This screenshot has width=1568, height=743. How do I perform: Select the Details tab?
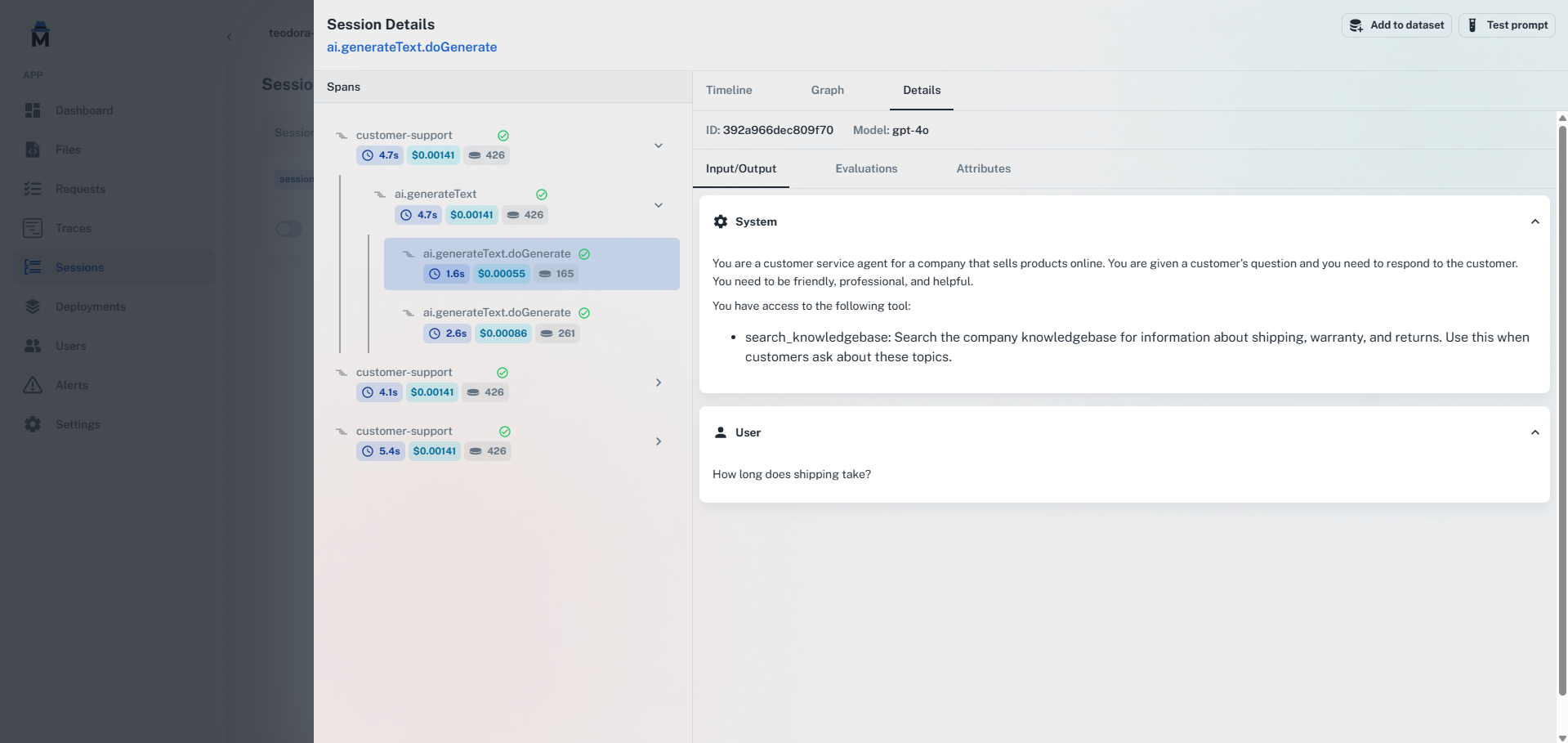click(922, 90)
